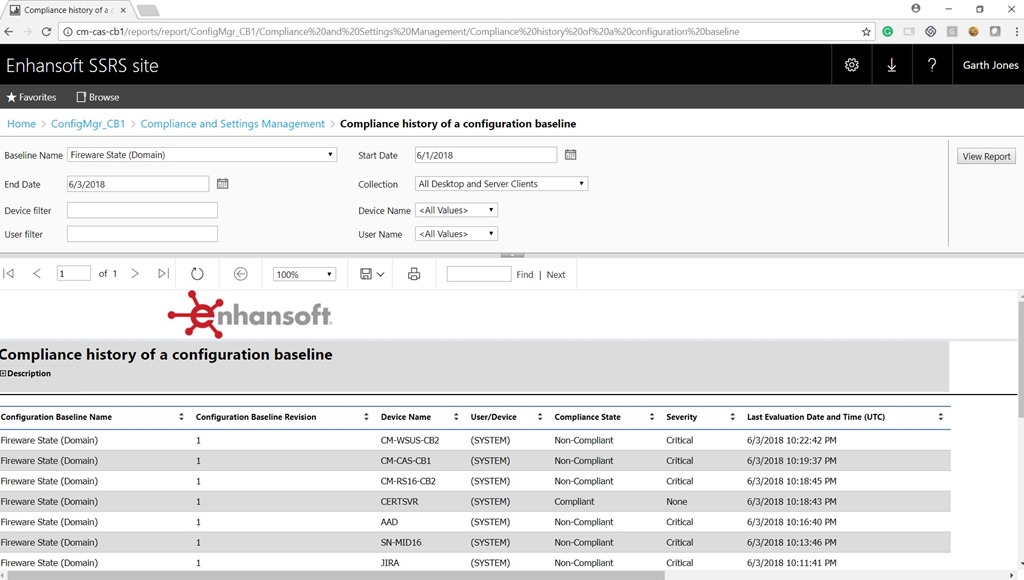Jump to the last report page
1024x580 pixels.
(163, 274)
